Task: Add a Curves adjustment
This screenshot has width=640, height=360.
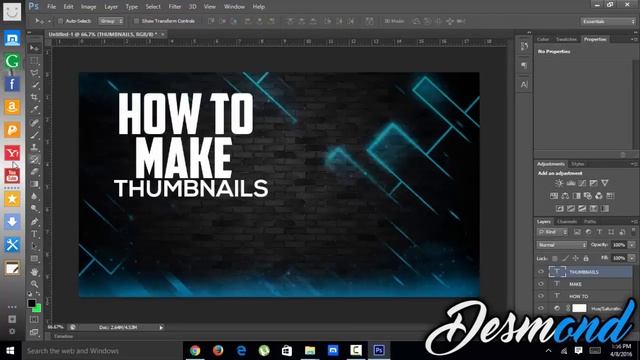Action: point(582,183)
